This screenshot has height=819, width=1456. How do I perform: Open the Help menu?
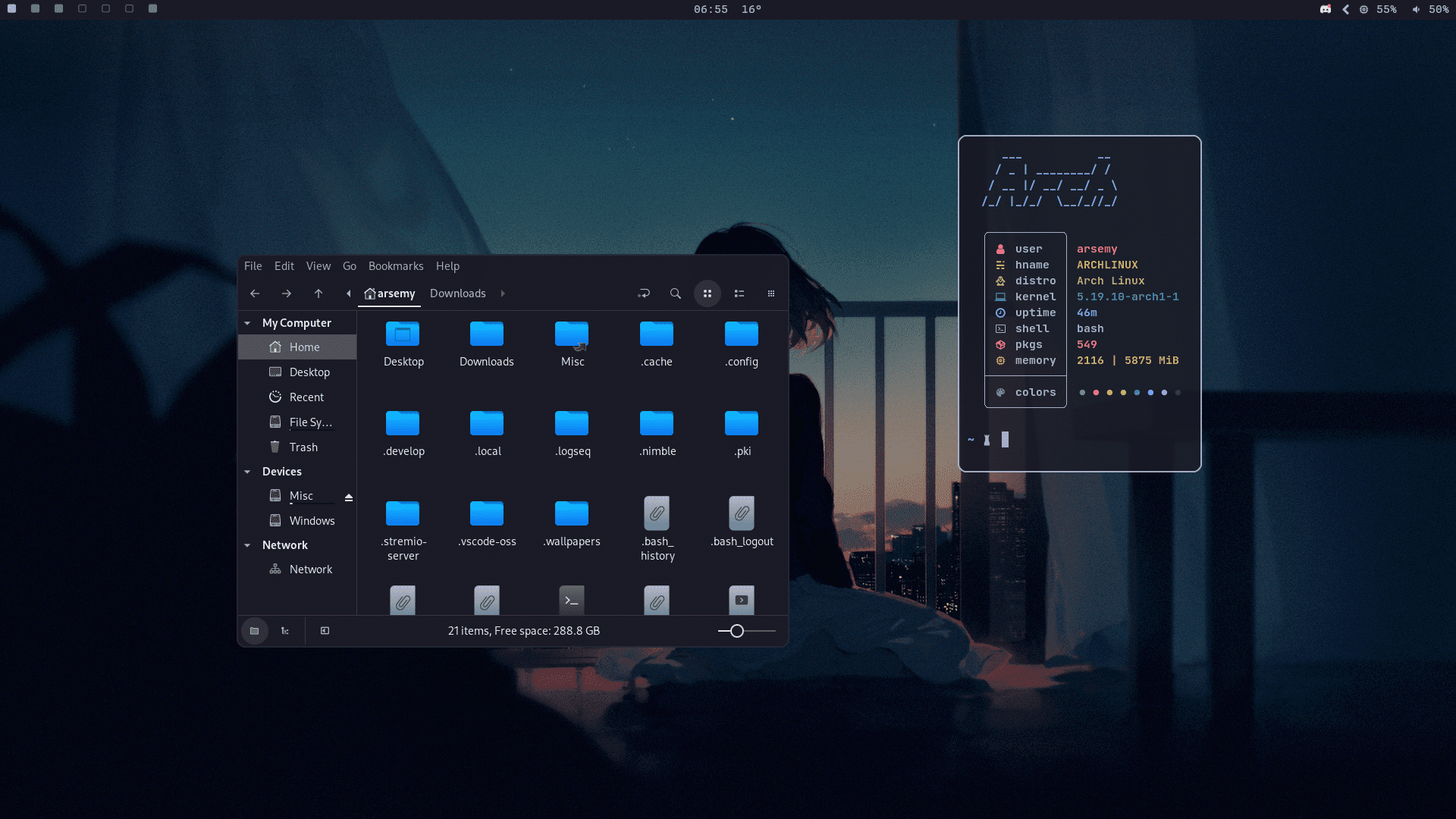click(x=447, y=266)
